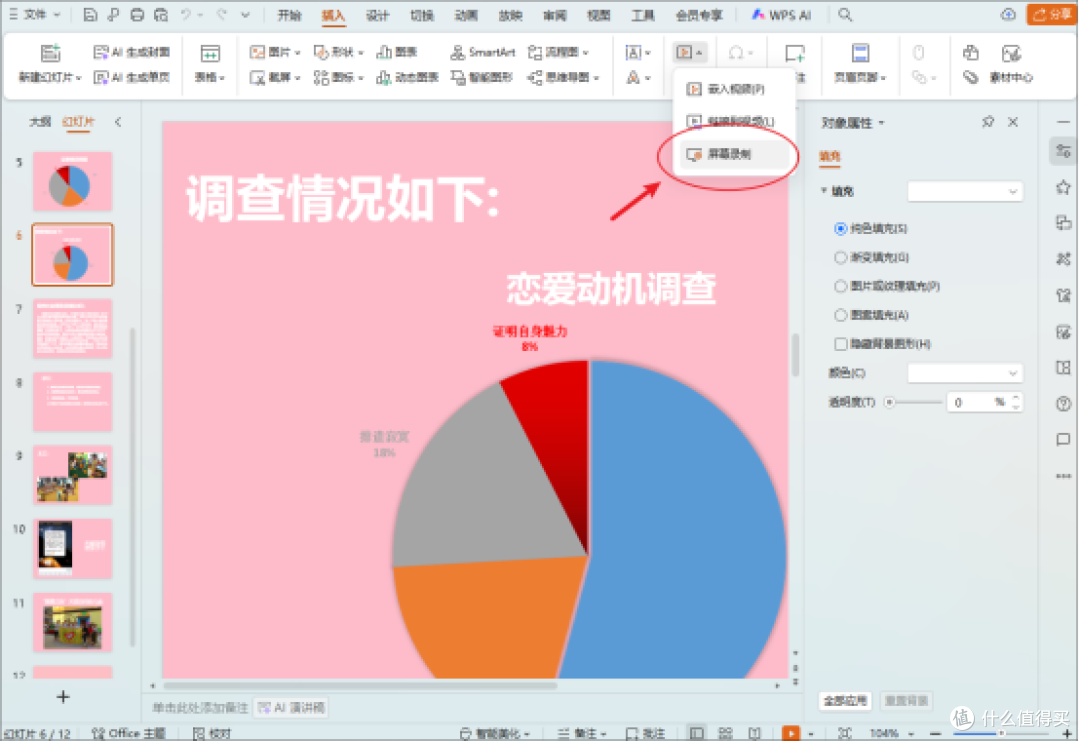Click the new slide (新建幻灯片) icon
This screenshot has width=1080, height=741.
[50, 53]
